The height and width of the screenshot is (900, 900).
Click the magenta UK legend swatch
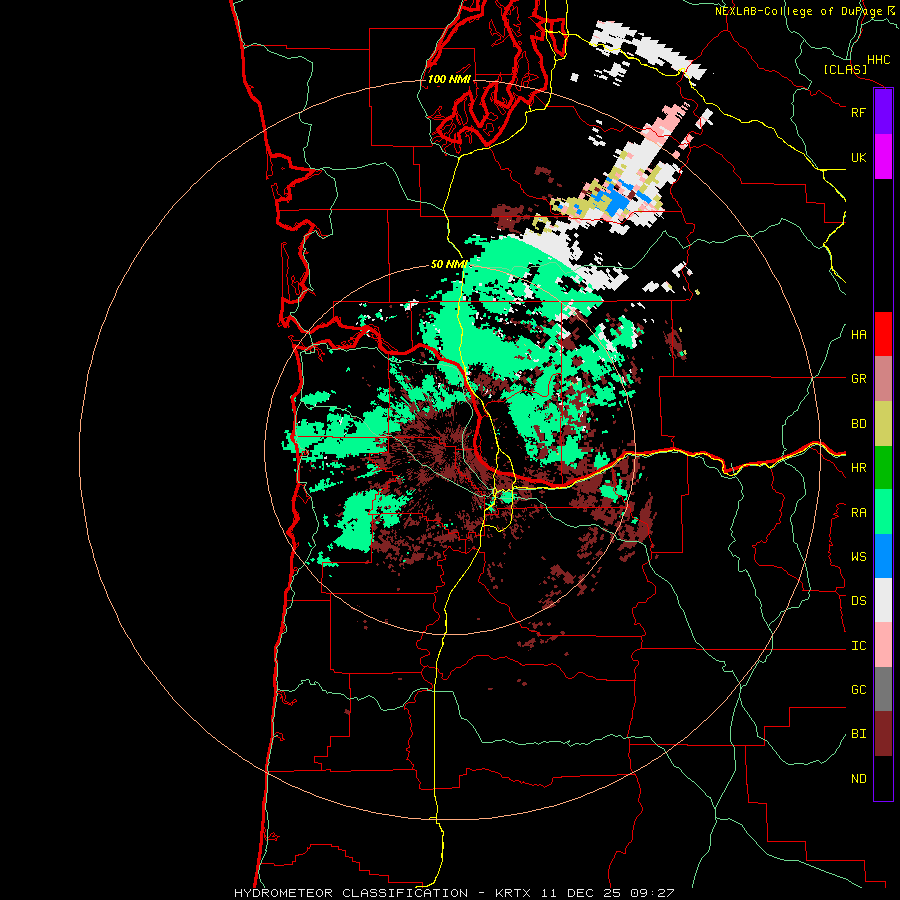(883, 157)
